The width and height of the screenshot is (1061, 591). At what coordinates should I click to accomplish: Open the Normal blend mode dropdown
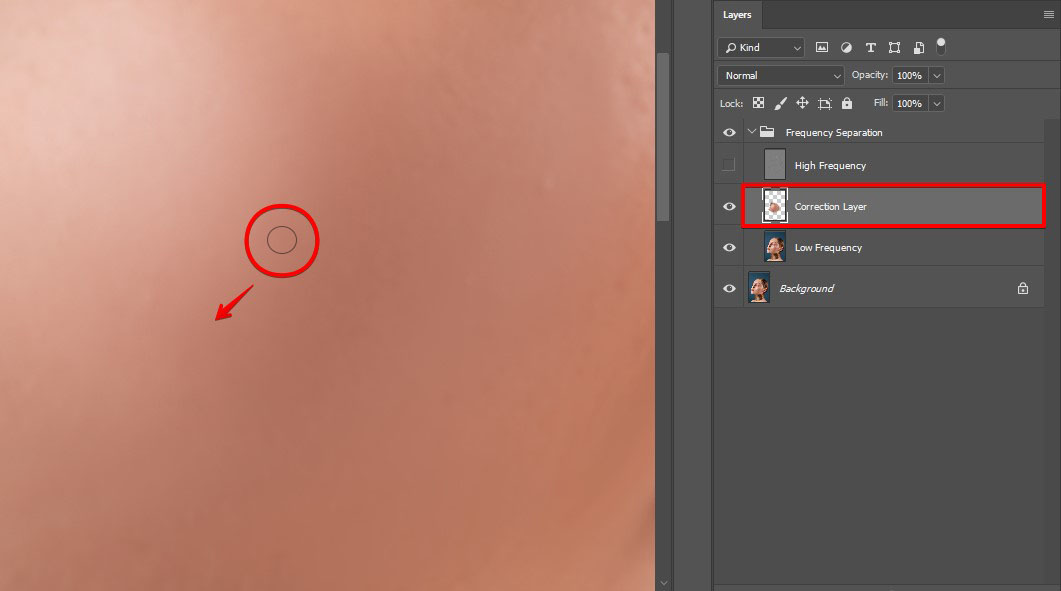point(781,75)
